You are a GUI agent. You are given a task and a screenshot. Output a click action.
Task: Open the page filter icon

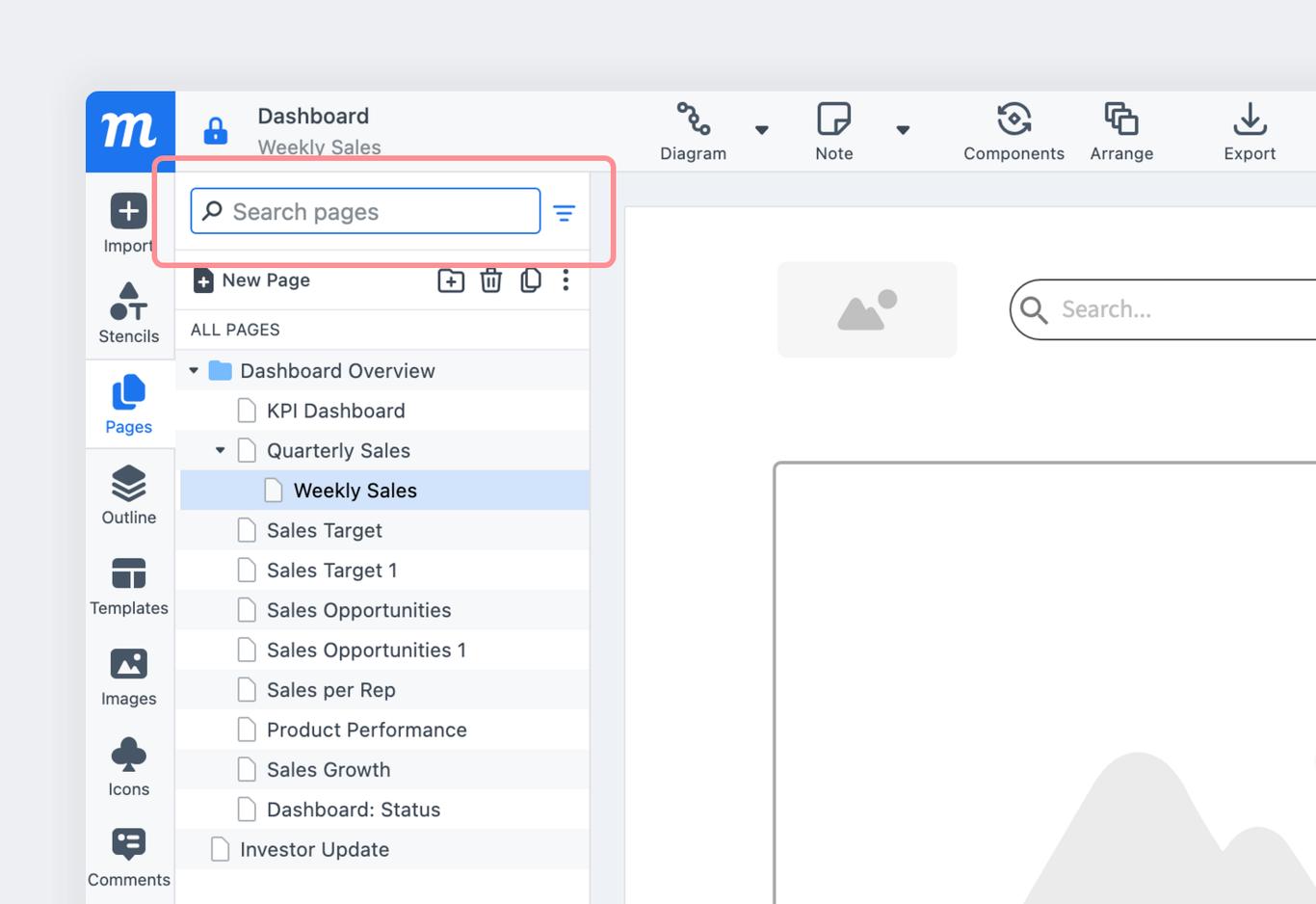coord(565,212)
